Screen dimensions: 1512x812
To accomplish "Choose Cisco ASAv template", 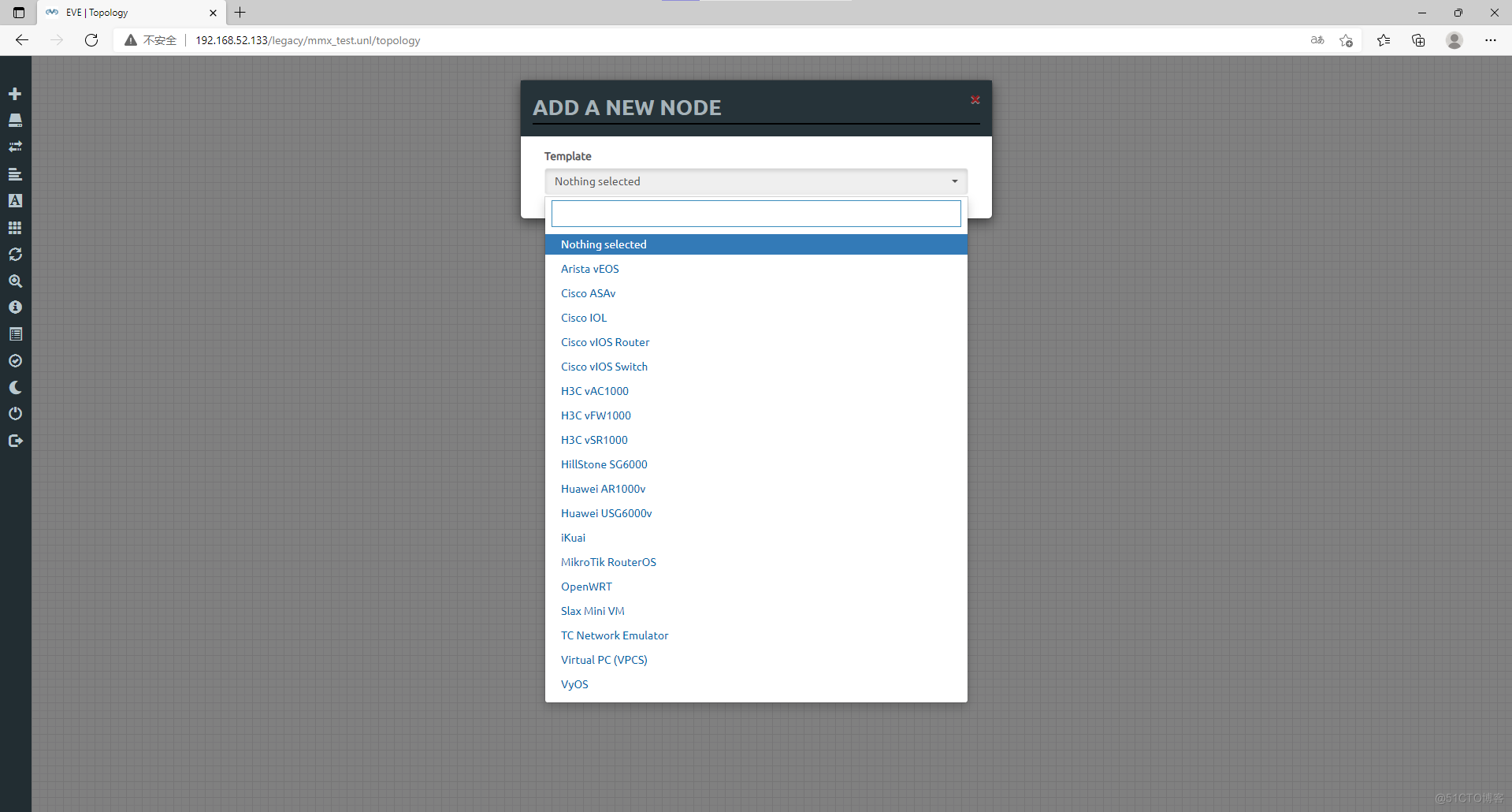I will click(x=756, y=293).
